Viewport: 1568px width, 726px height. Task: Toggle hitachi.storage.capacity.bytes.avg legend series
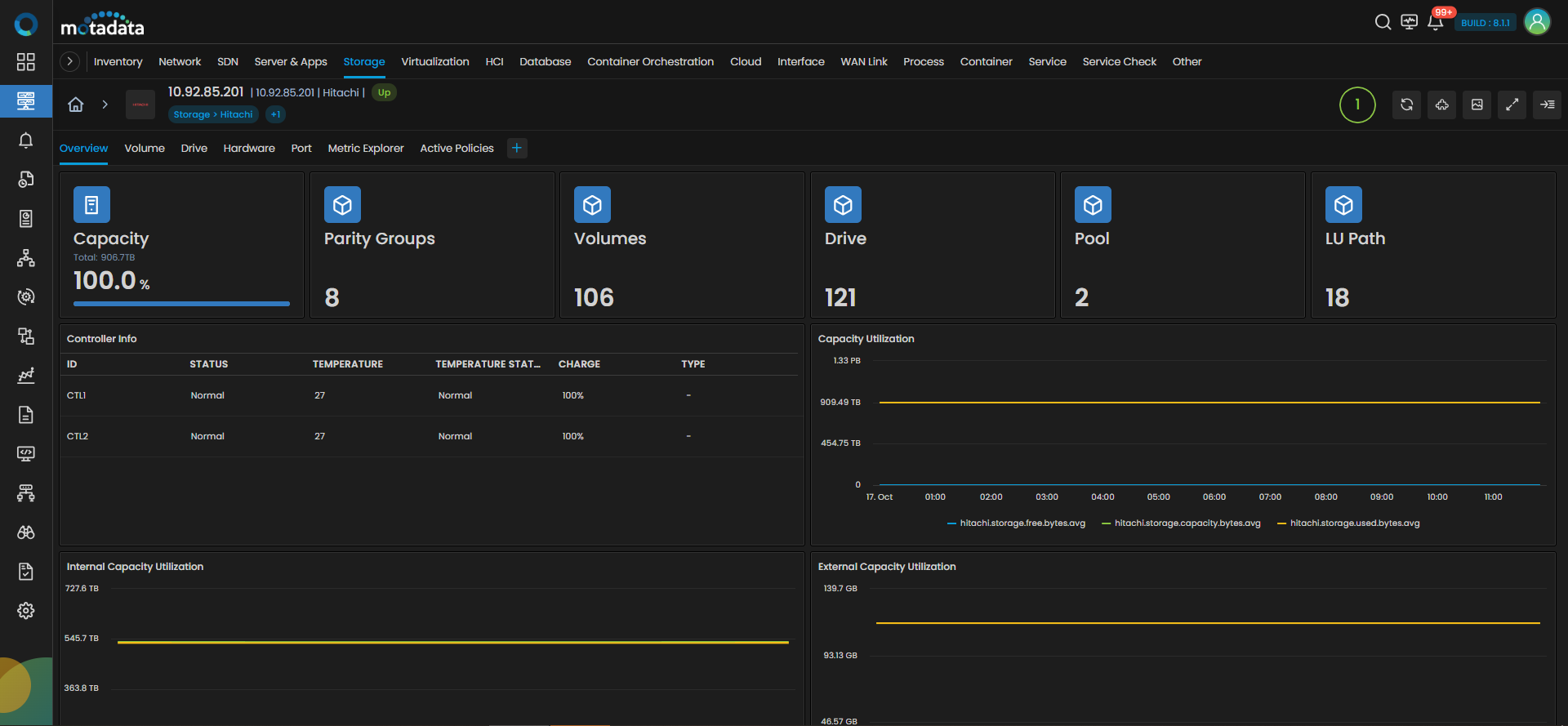coord(1187,523)
